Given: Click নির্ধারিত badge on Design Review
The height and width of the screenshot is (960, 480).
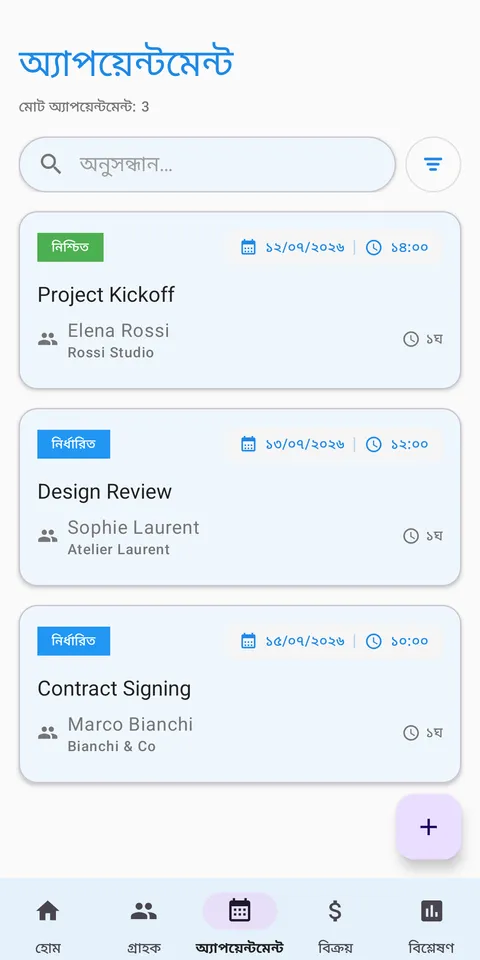Looking at the screenshot, I should [x=73, y=444].
